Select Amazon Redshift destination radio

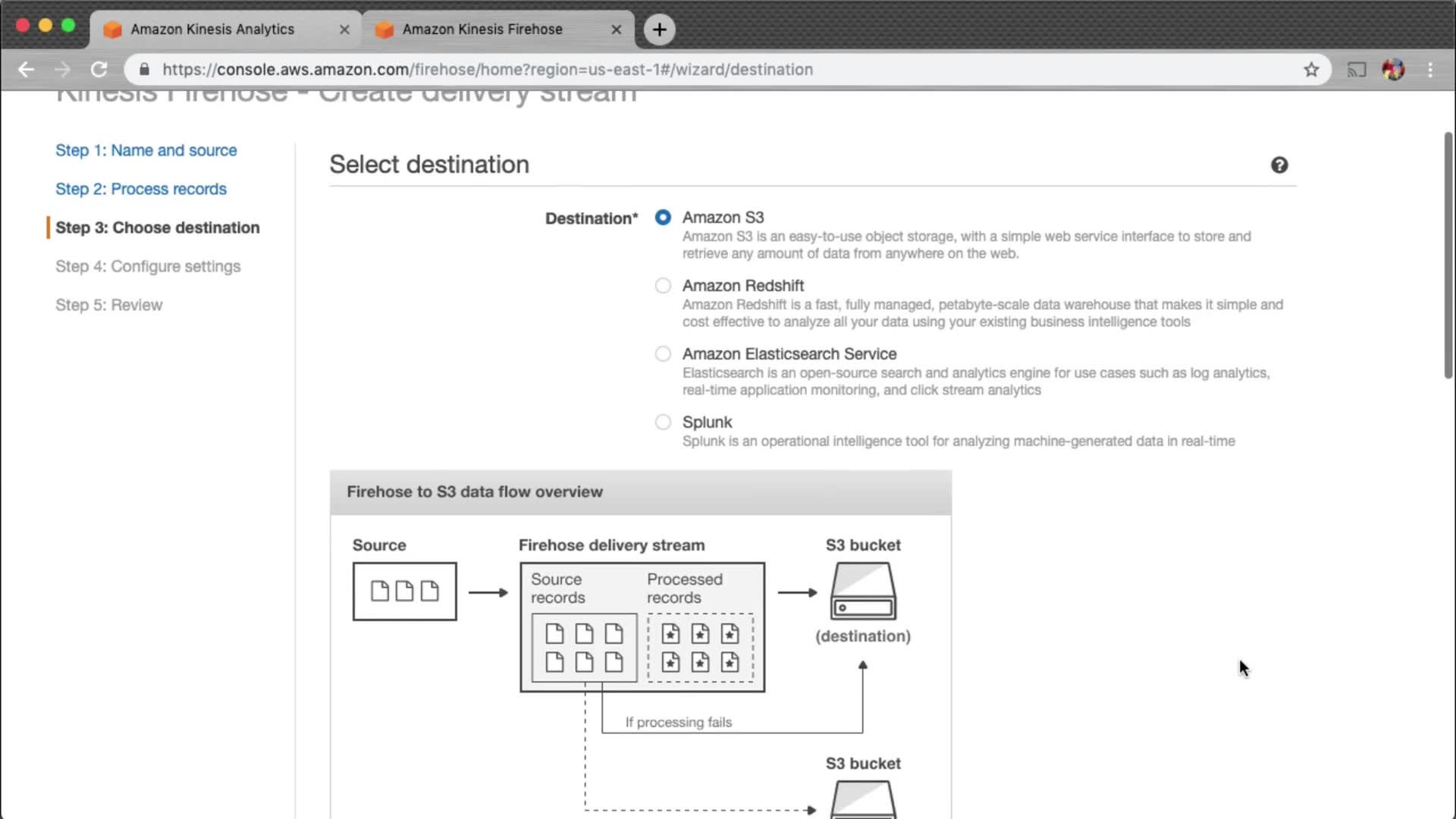663,286
